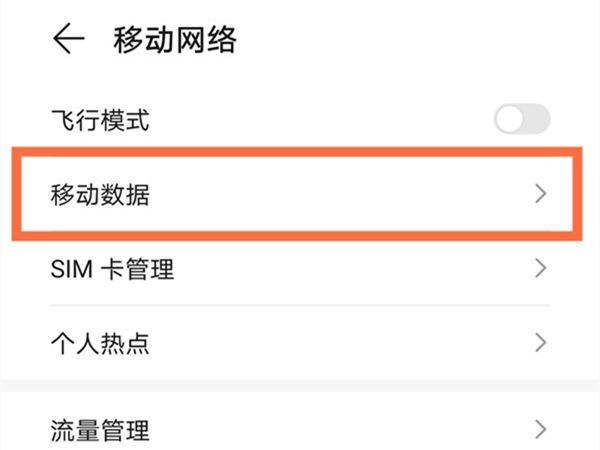The image size is (600, 450).
Task: Tap the arrow icon beside 流量管理
Action: coord(540,429)
